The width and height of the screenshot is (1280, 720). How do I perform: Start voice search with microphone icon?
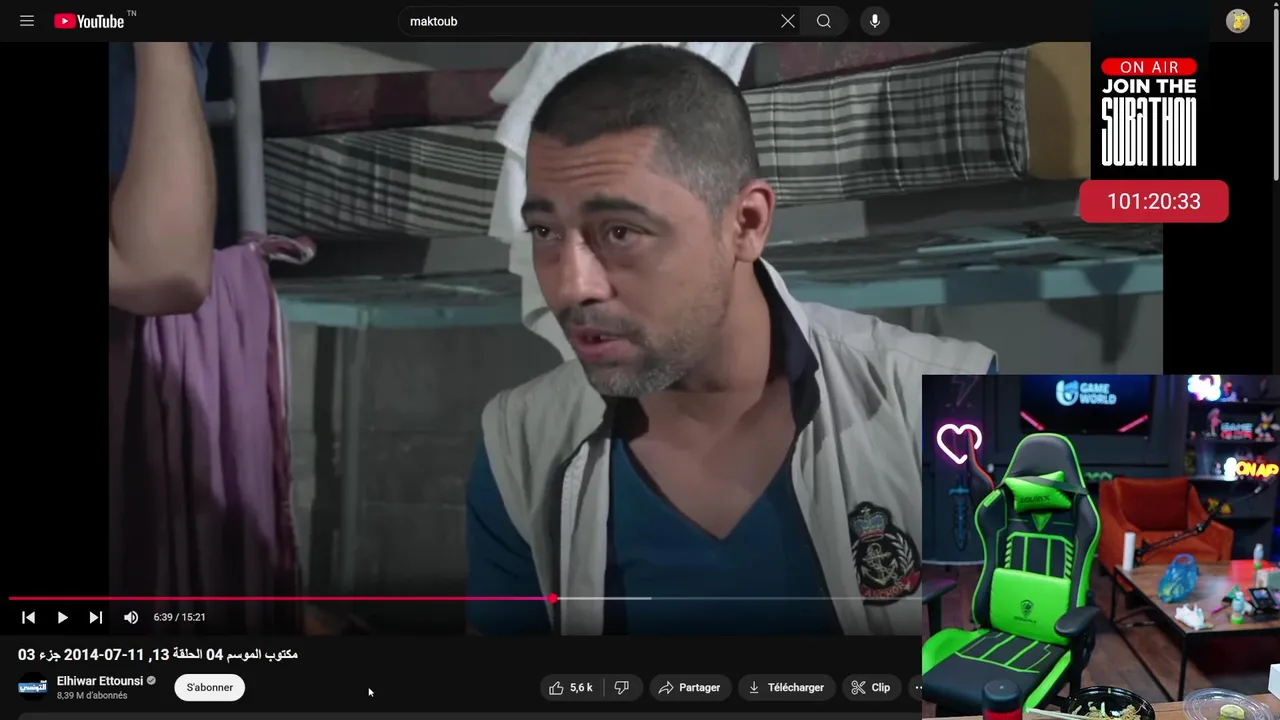point(874,21)
